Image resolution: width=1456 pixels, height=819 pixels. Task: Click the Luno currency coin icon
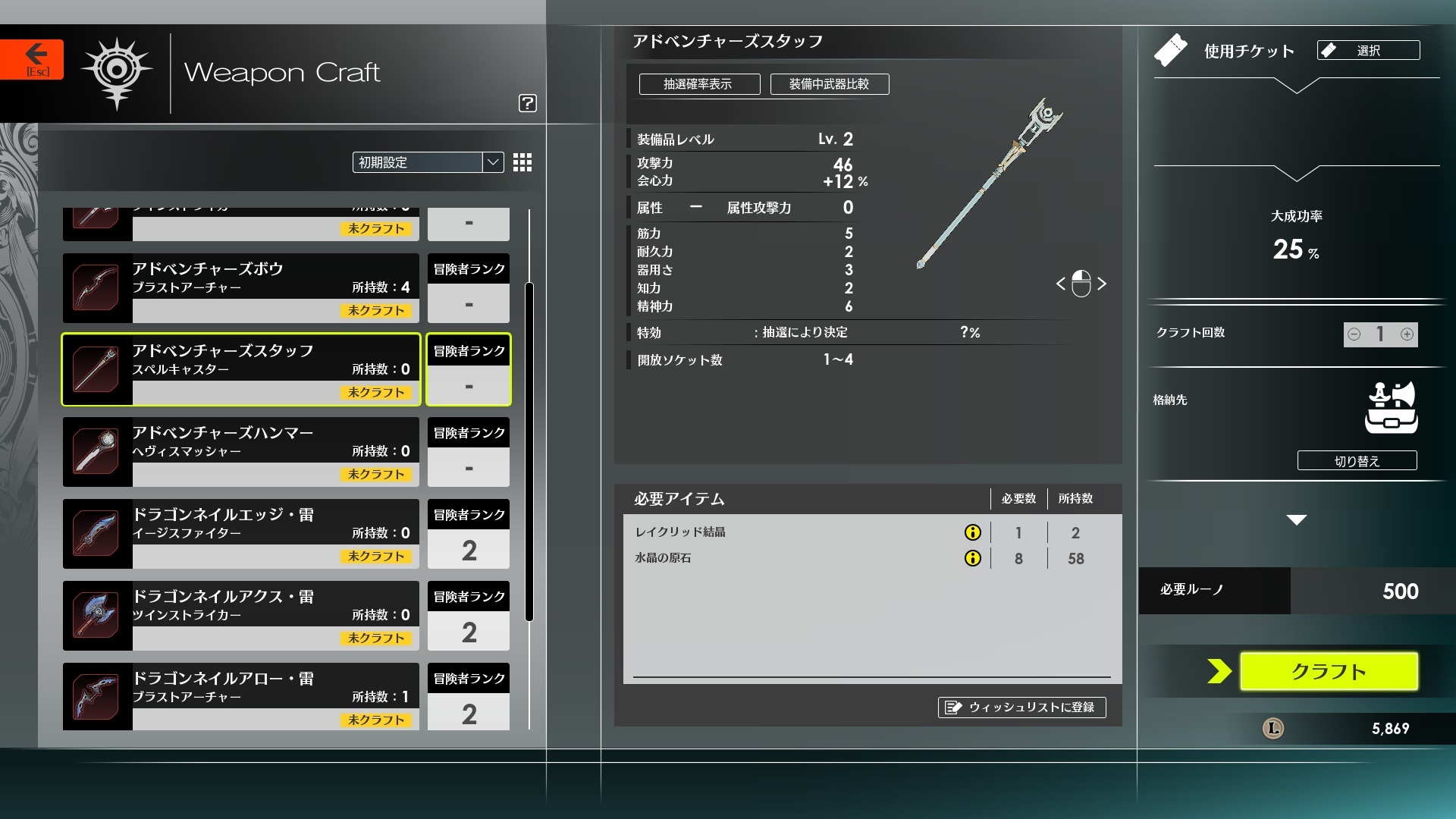click(x=1273, y=729)
